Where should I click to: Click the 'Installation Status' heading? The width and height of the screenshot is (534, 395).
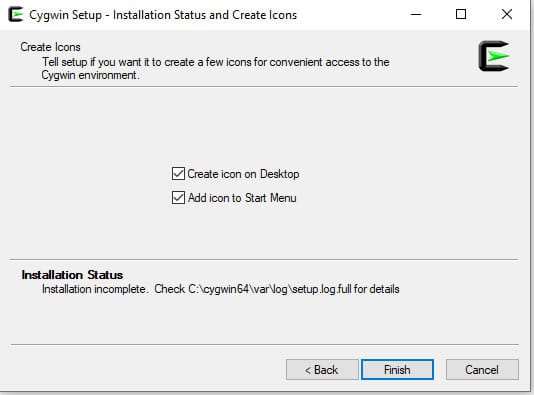pos(72,275)
